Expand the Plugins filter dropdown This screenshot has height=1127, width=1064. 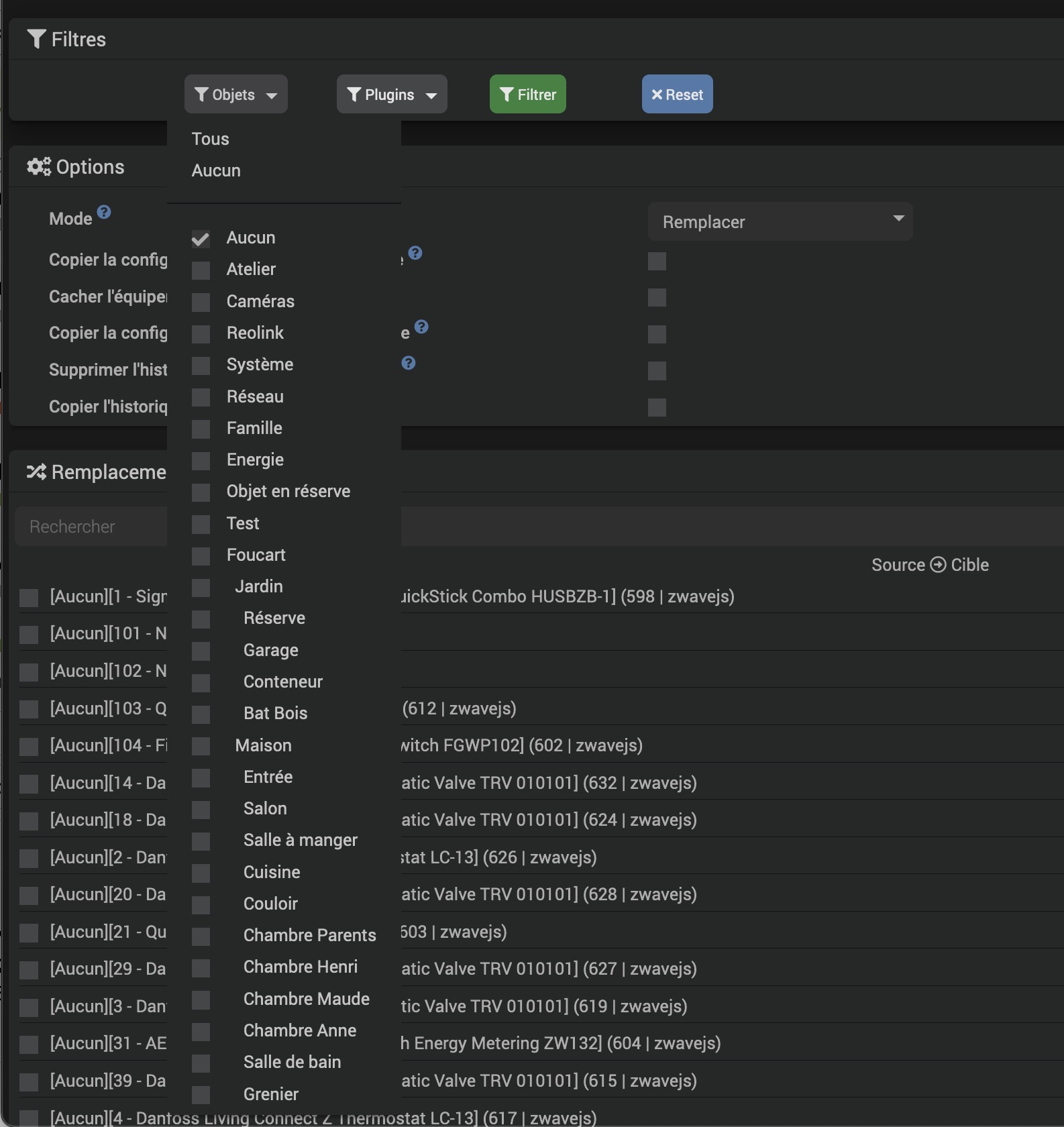[391, 95]
